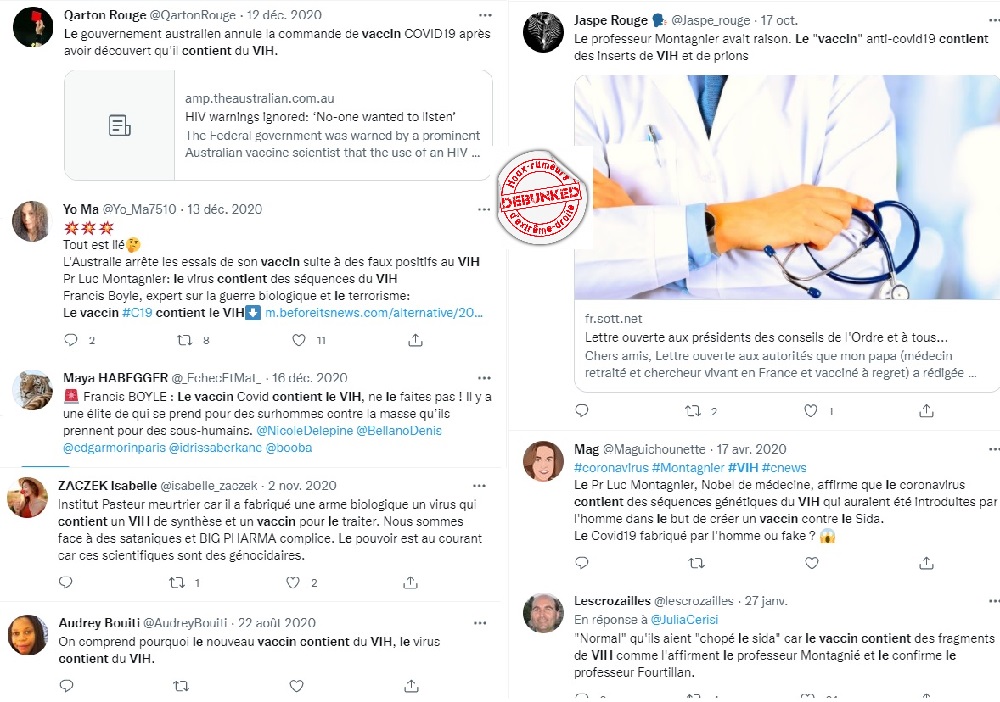Open Lescrozailles profile avatar
This screenshot has width=1000, height=702.
coord(543,613)
